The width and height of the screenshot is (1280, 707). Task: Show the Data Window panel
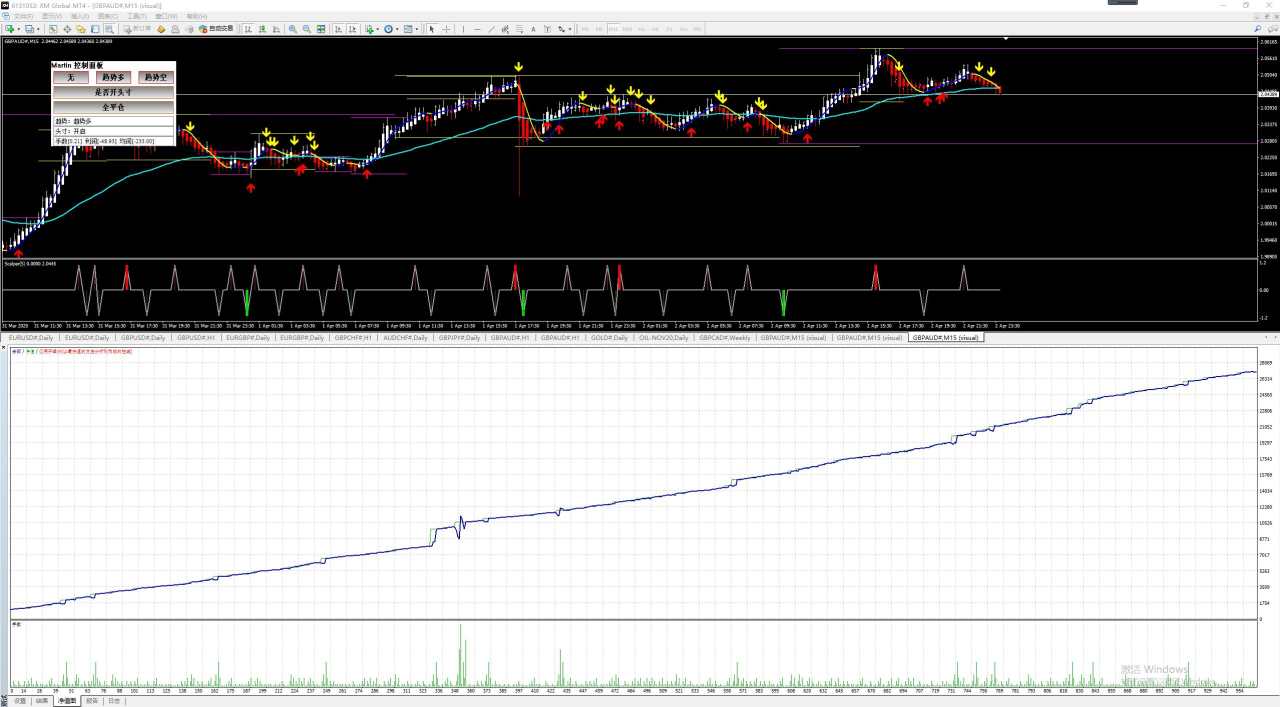(x=67, y=29)
